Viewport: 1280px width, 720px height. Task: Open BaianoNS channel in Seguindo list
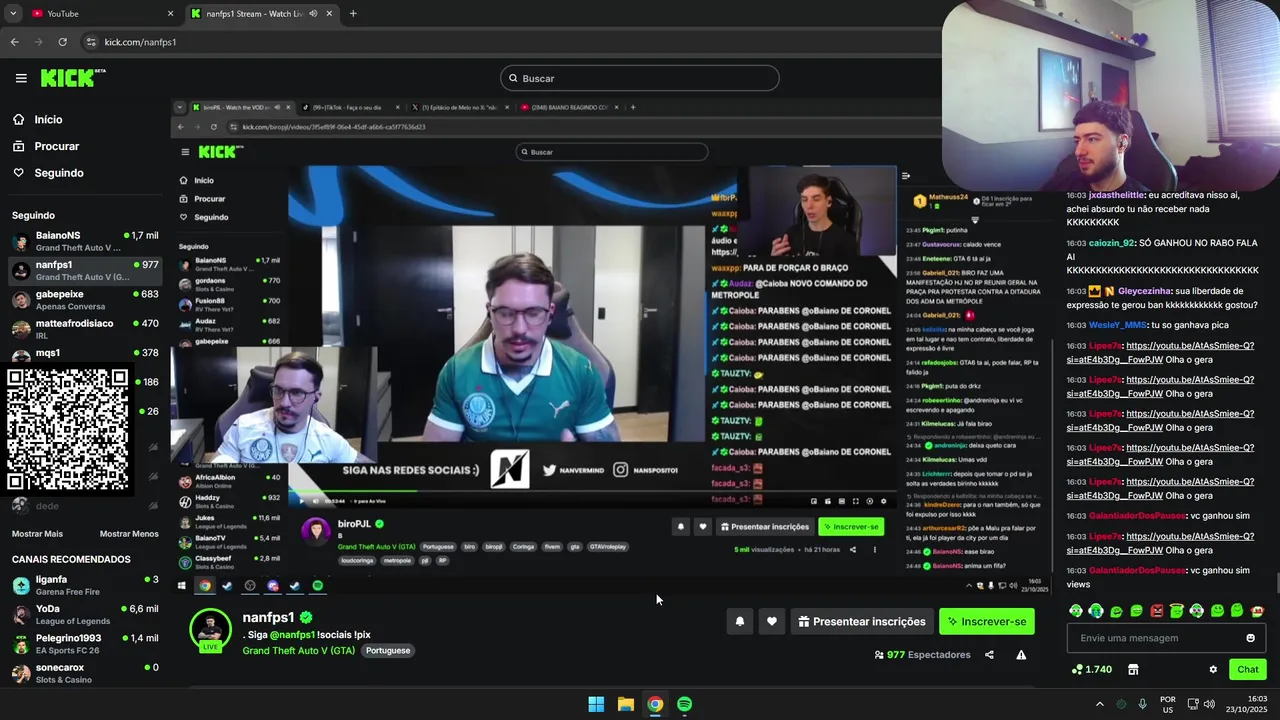coord(84,241)
